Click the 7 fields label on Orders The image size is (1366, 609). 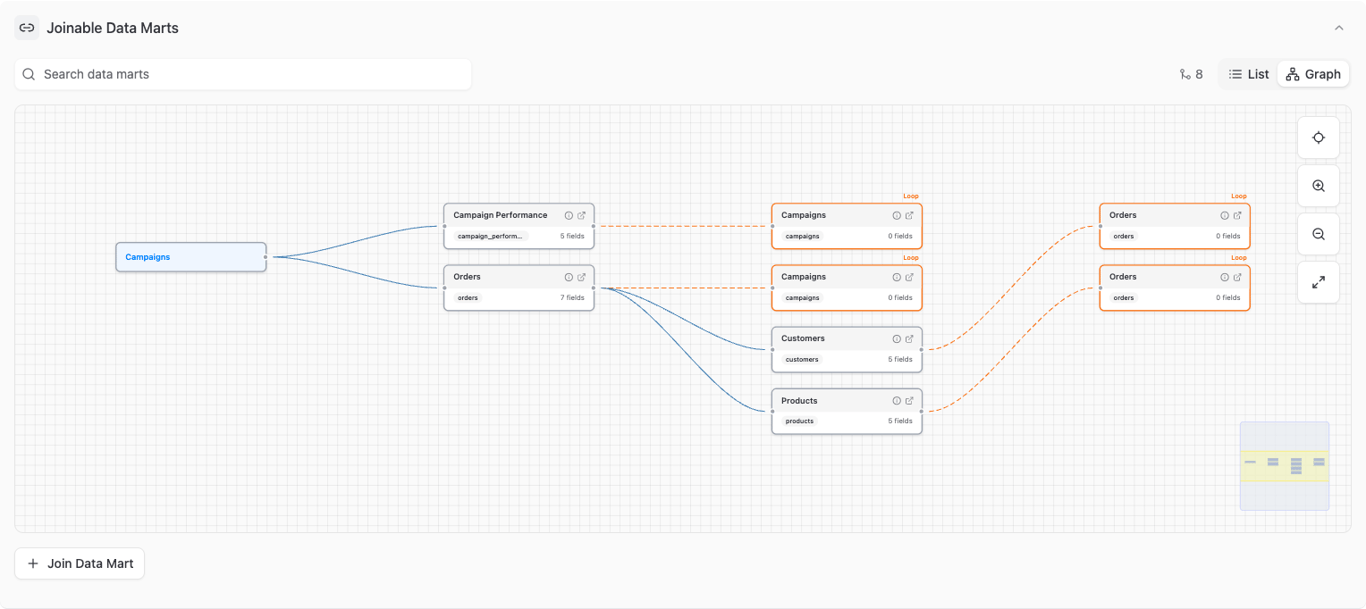[x=572, y=298]
